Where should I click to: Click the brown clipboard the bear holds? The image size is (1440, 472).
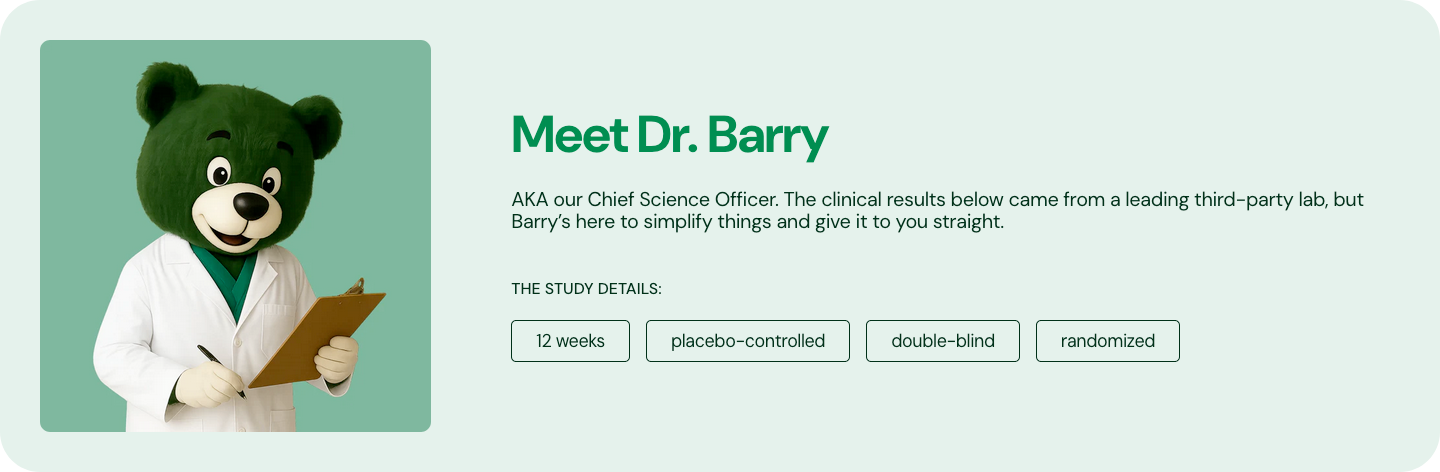click(x=318, y=335)
